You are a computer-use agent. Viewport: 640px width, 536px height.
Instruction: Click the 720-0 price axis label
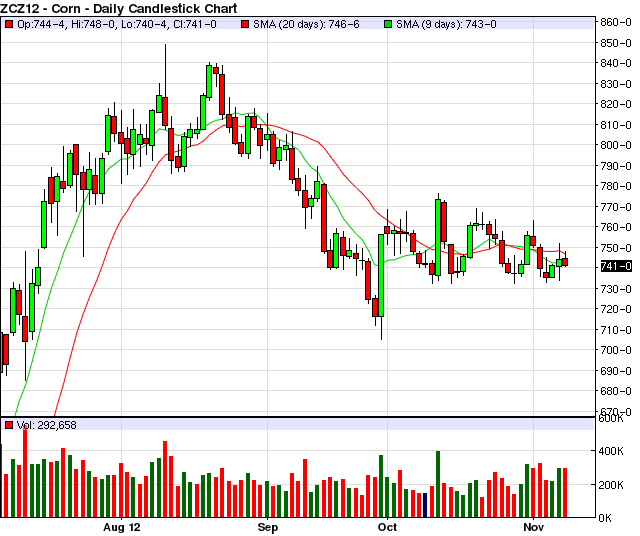[616, 309]
